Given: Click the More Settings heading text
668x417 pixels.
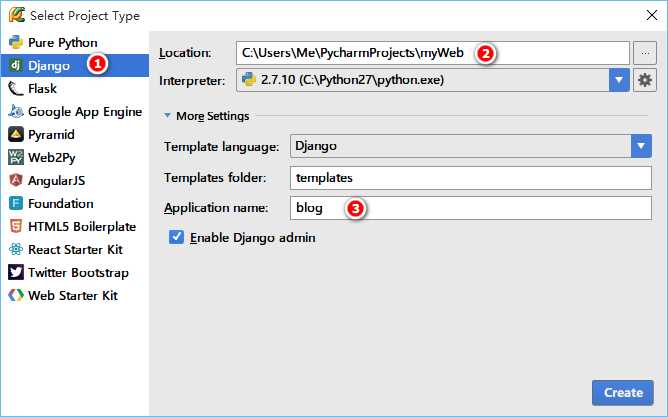Looking at the screenshot, I should [x=212, y=116].
